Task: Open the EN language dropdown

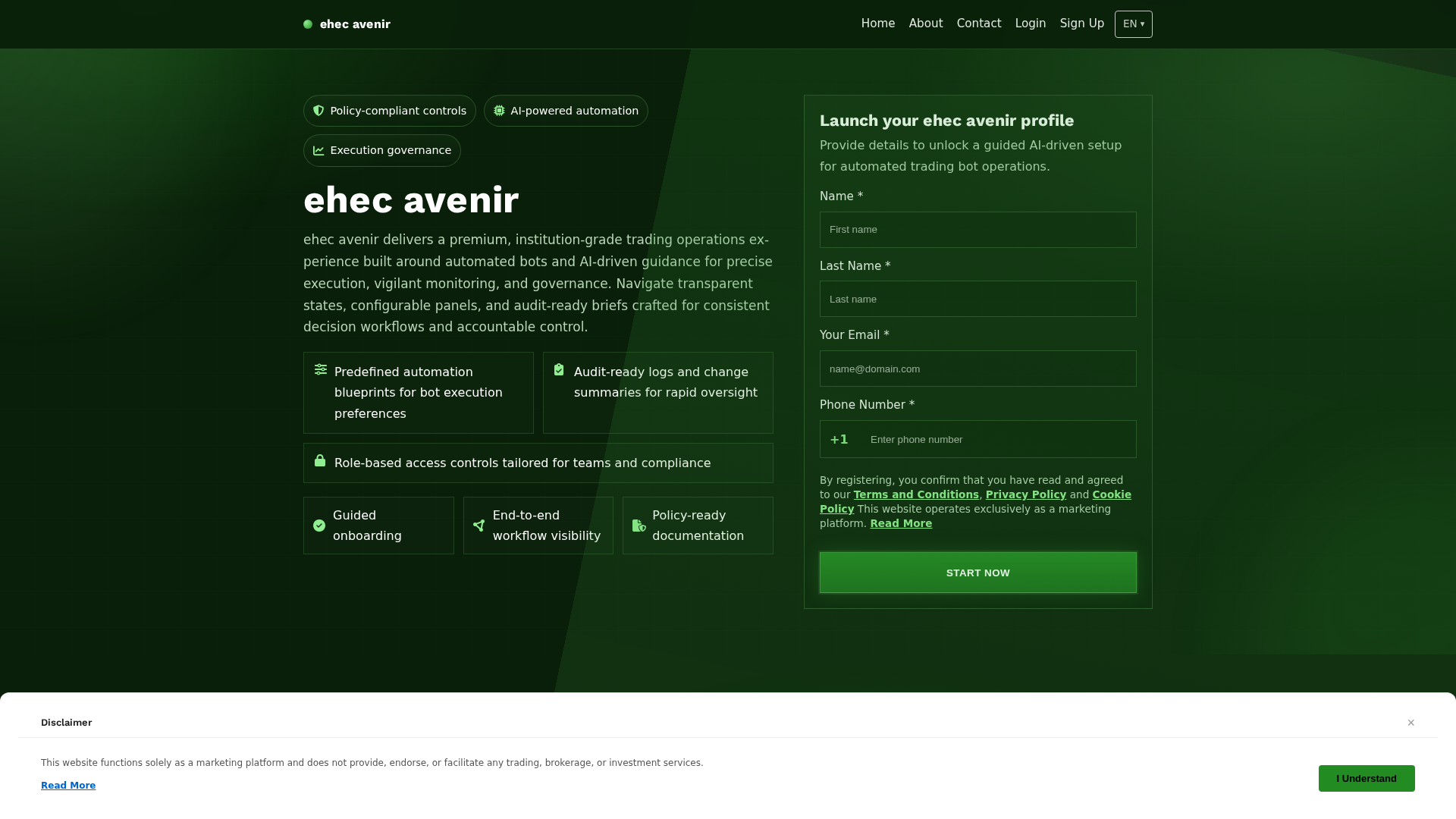Action: (x=1134, y=24)
